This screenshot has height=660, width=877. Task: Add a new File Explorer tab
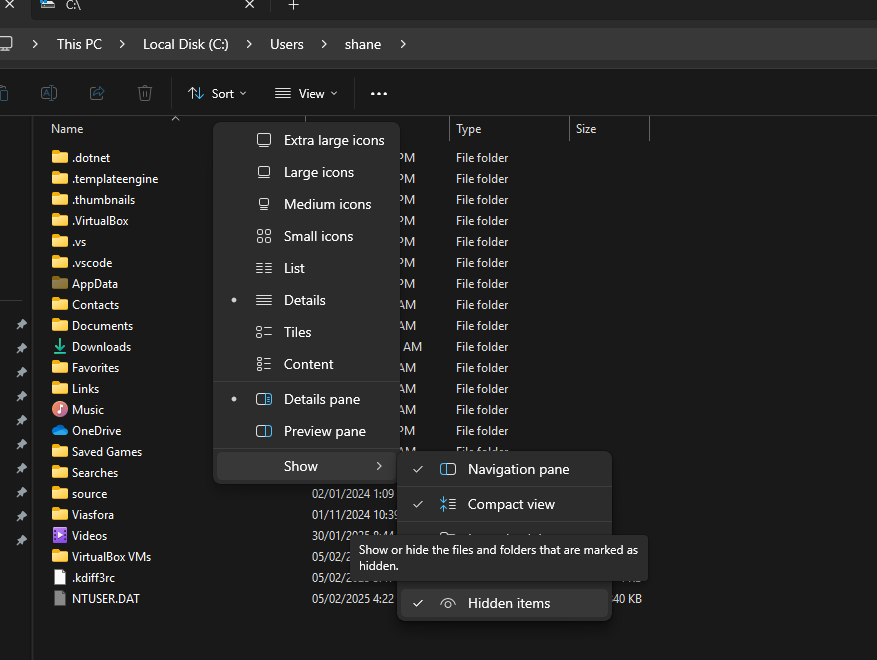pos(293,6)
